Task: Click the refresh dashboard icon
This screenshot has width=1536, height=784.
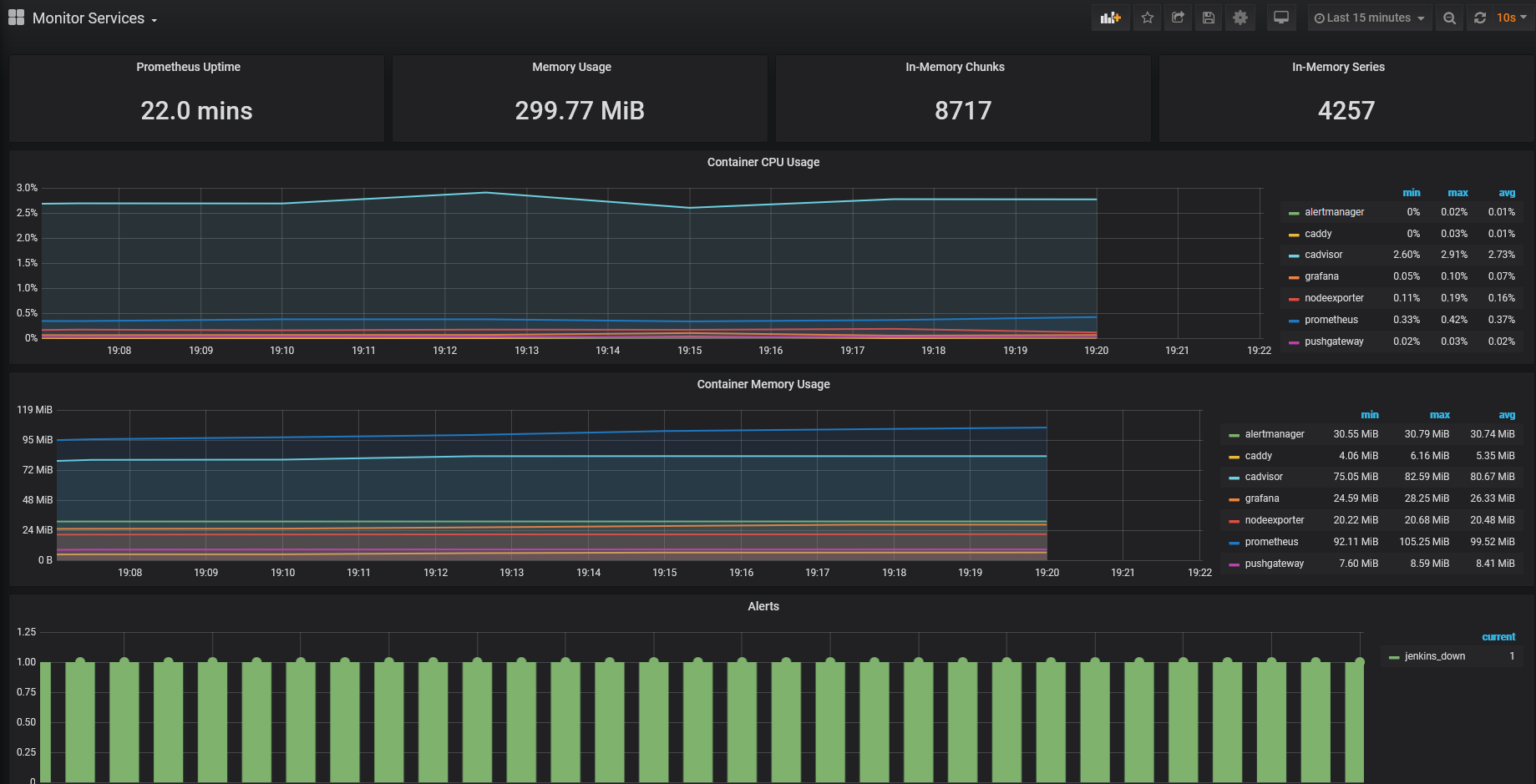Action: pos(1480,18)
